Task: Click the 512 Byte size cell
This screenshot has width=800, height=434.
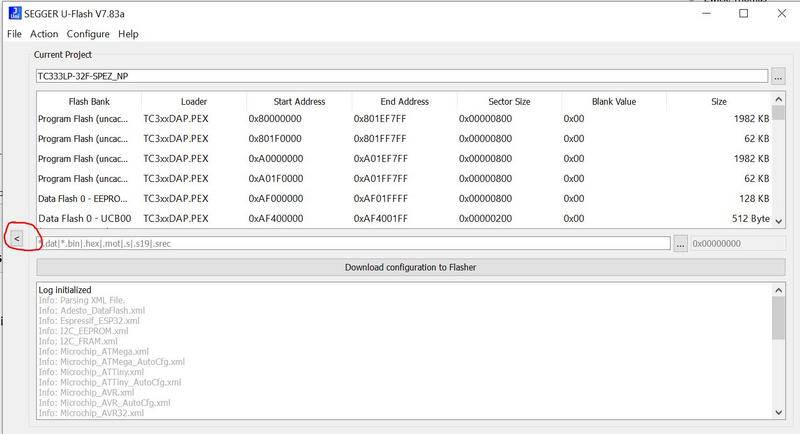Action: coord(751,218)
